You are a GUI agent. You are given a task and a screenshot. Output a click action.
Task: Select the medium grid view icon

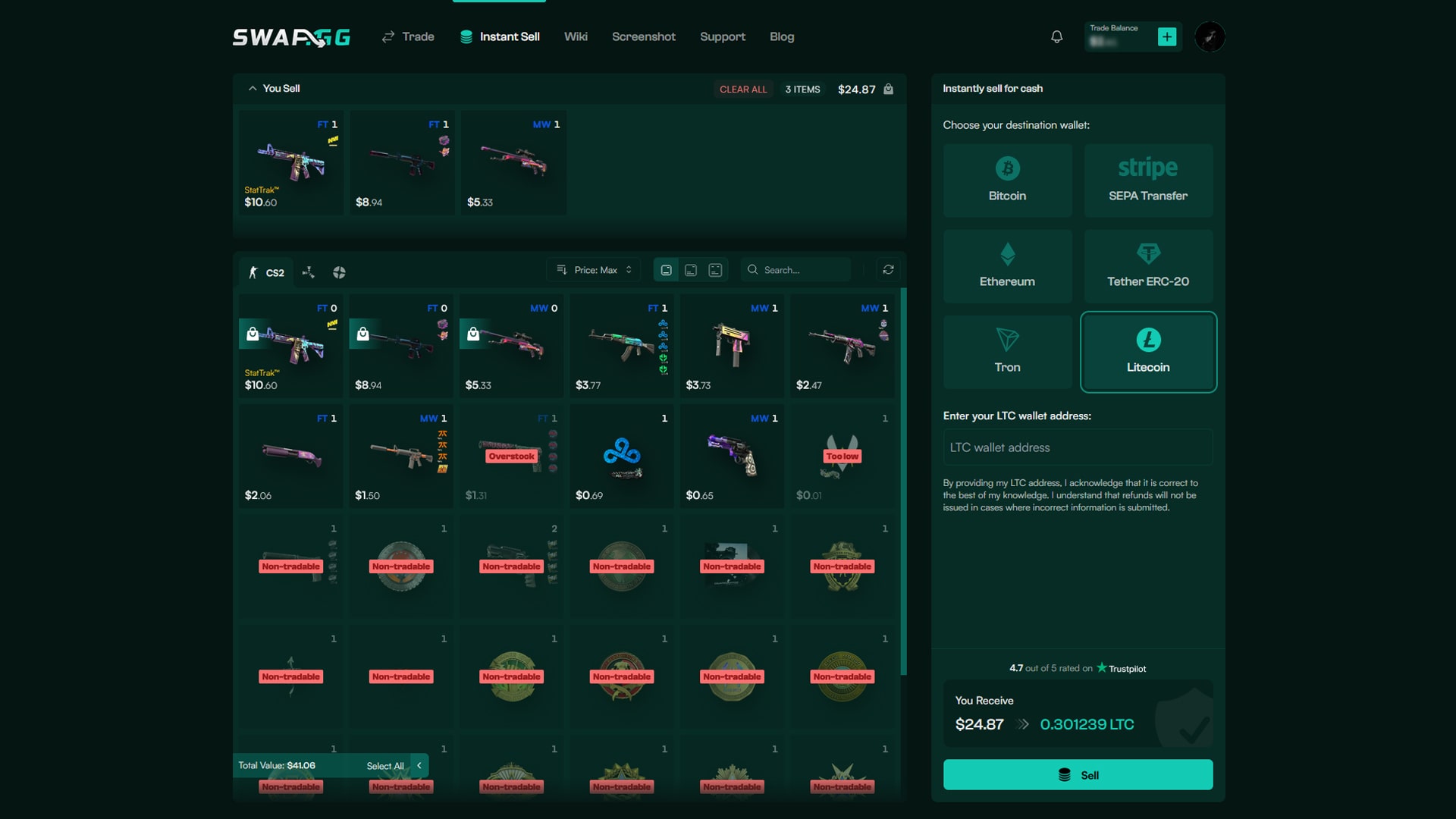[691, 269]
